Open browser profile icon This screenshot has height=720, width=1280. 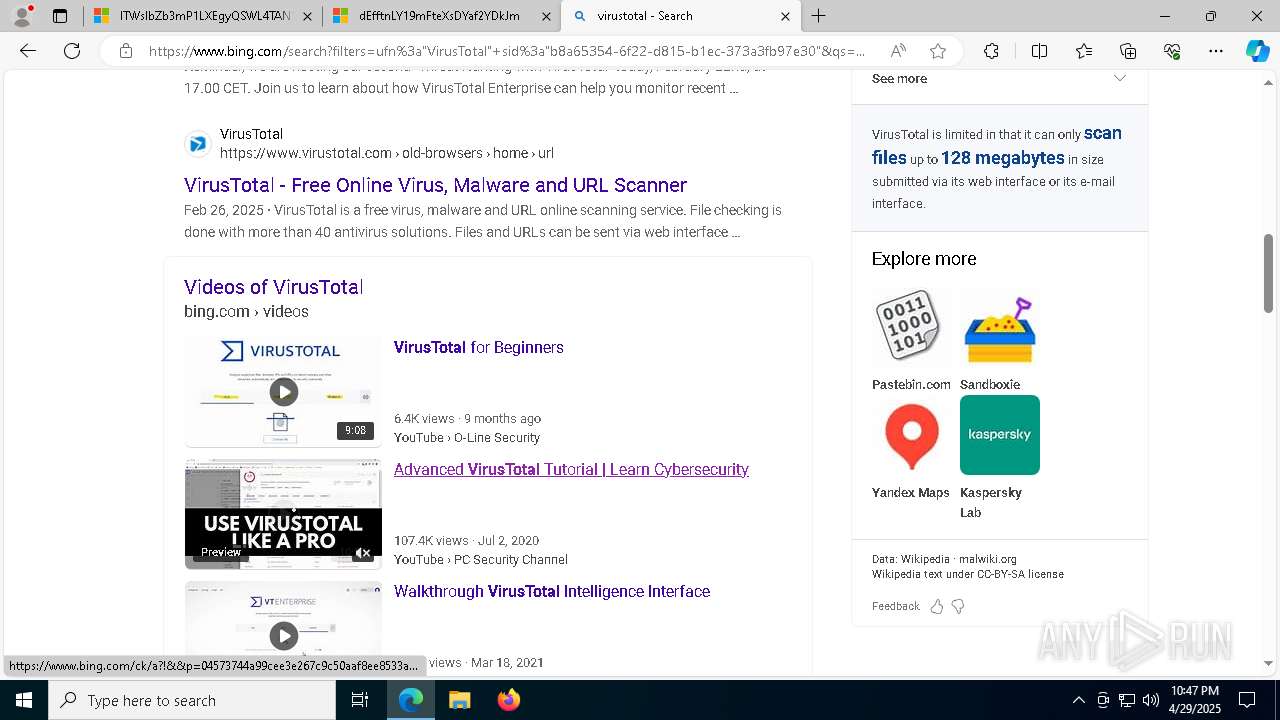[22, 16]
